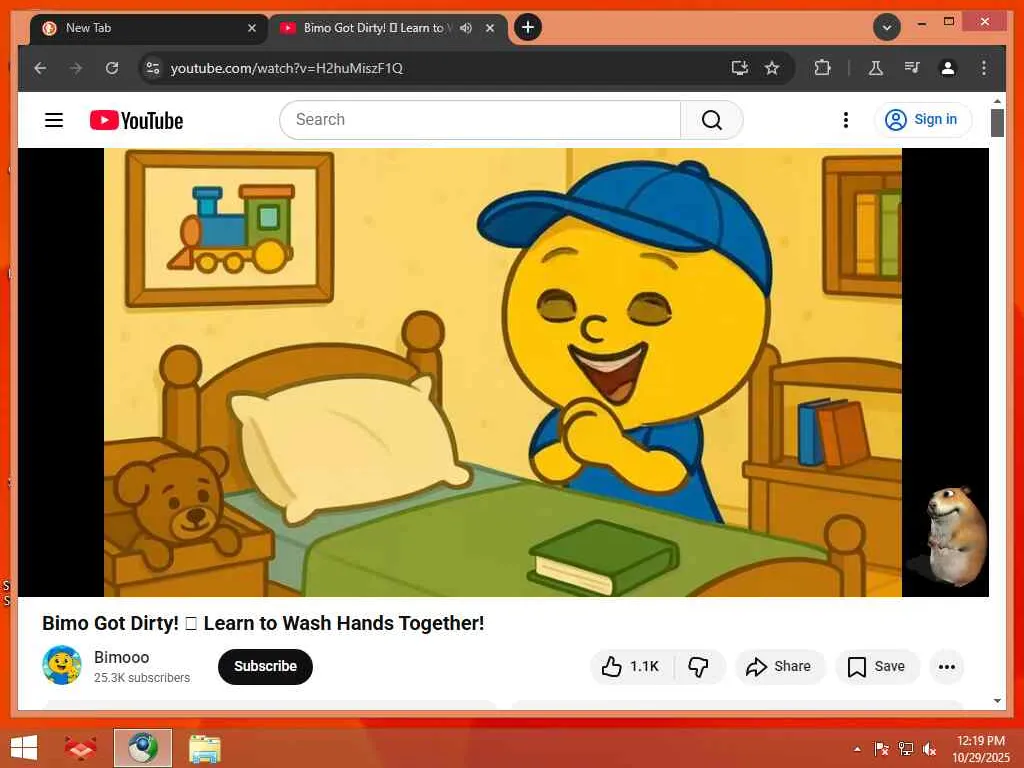
Task: Open the browser profile icon
Action: tap(948, 68)
